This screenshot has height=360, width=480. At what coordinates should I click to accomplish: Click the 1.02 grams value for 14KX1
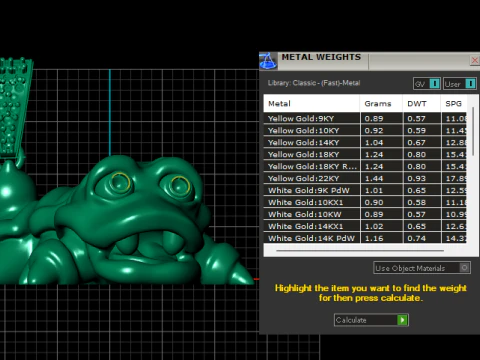374,227
